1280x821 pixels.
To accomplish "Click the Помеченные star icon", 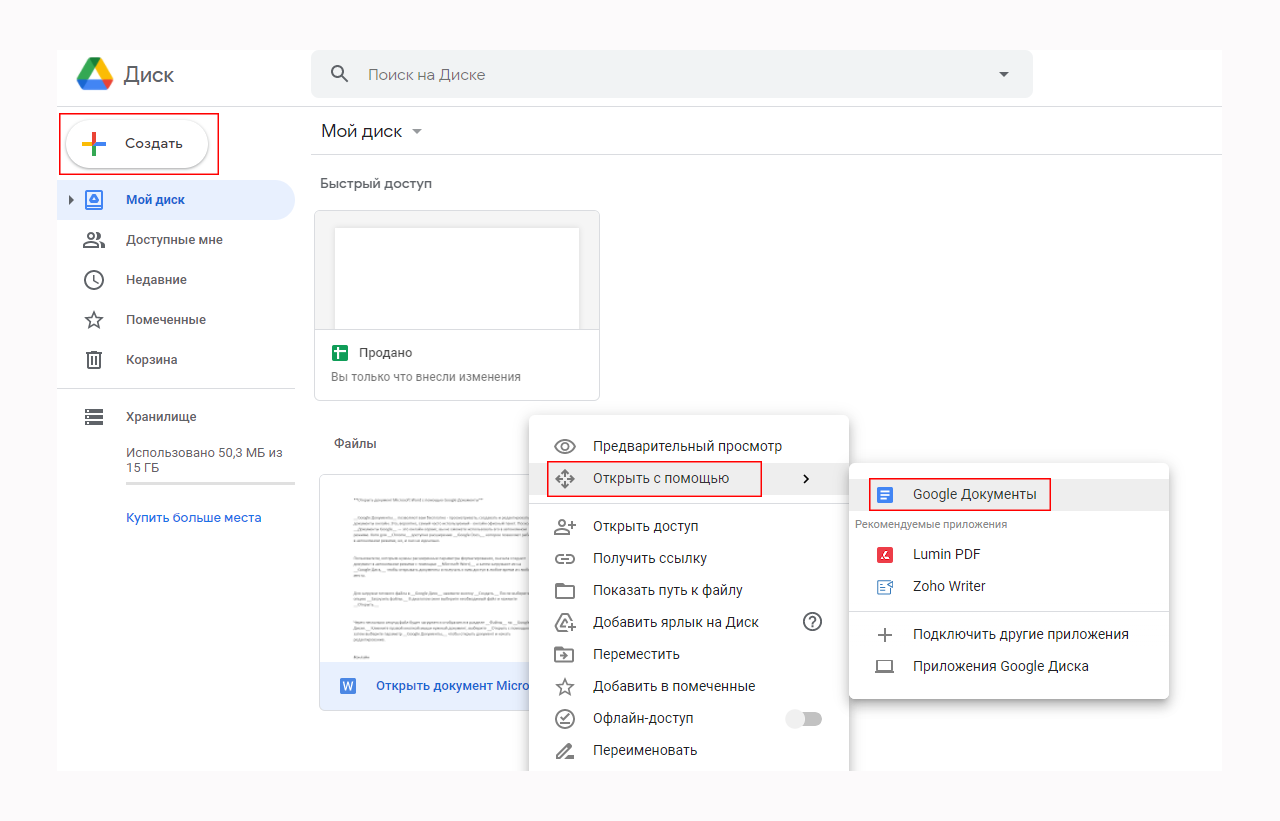I will coord(94,320).
